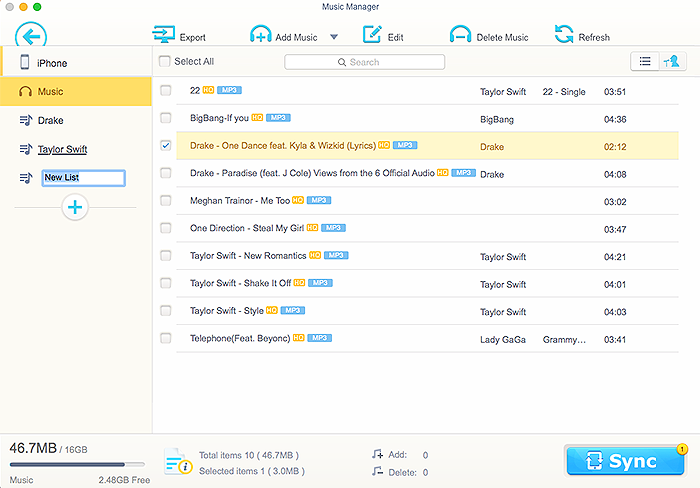Image resolution: width=700 pixels, height=488 pixels.
Task: Click the Delete Music label
Action: (502, 38)
